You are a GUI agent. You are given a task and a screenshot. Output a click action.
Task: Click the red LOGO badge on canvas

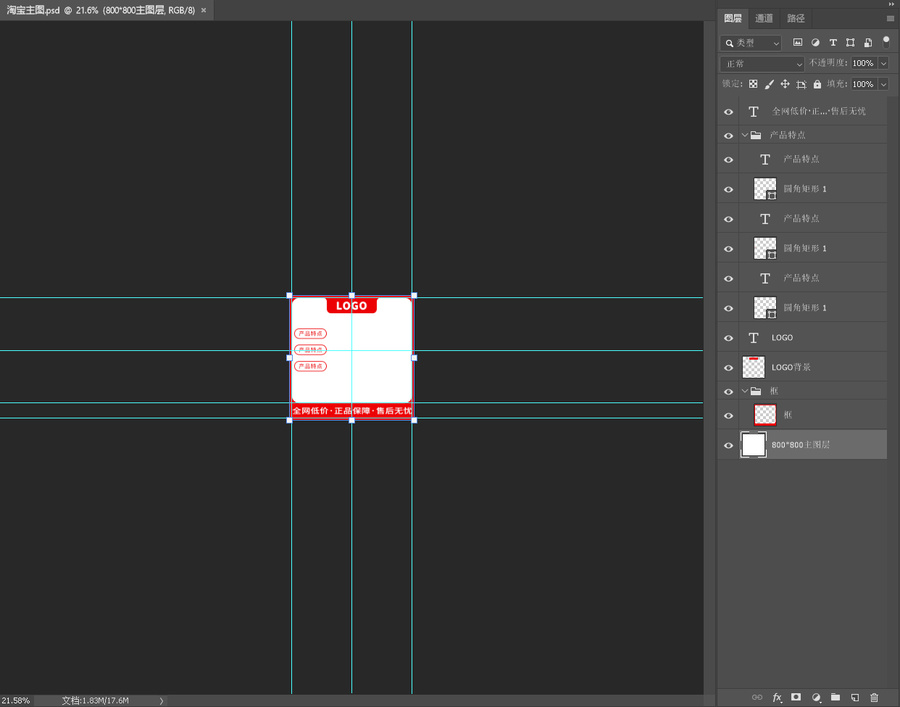(351, 306)
